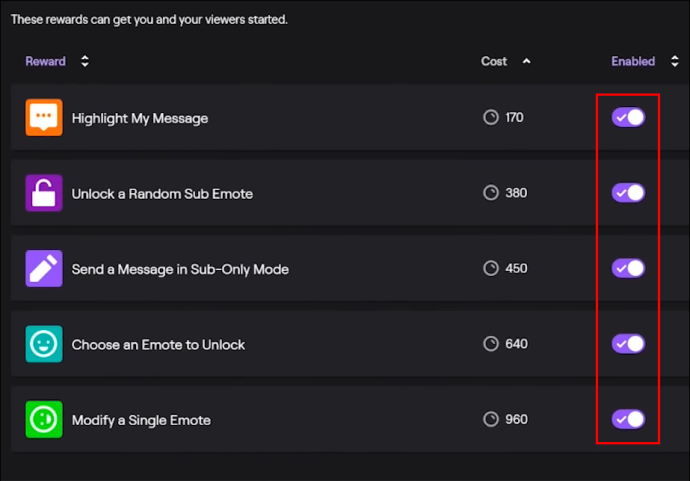Switch off Modify a Single Emote toggle
The height and width of the screenshot is (481, 690).
tap(628, 419)
